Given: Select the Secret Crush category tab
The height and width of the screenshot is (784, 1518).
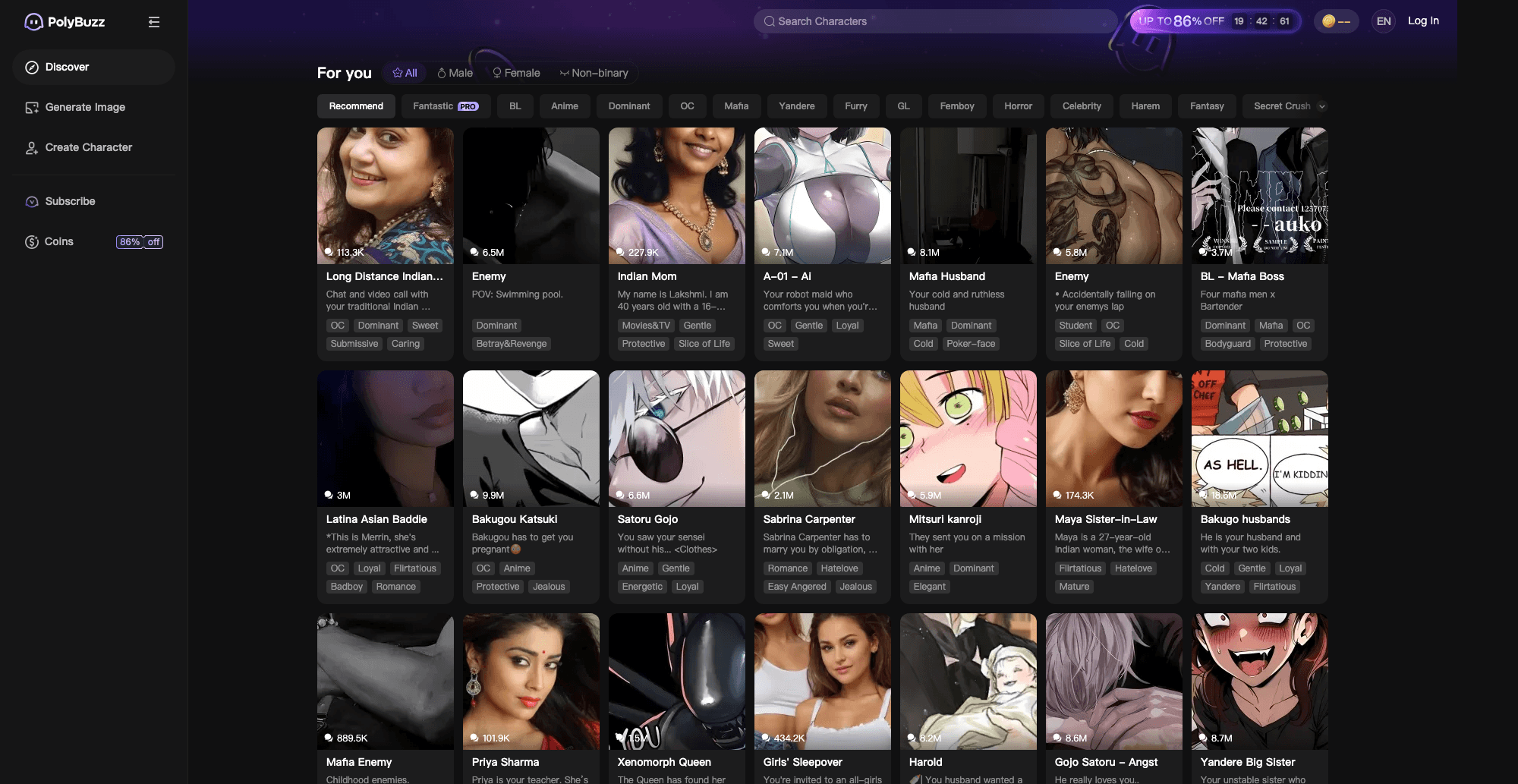Looking at the screenshot, I should (1282, 106).
